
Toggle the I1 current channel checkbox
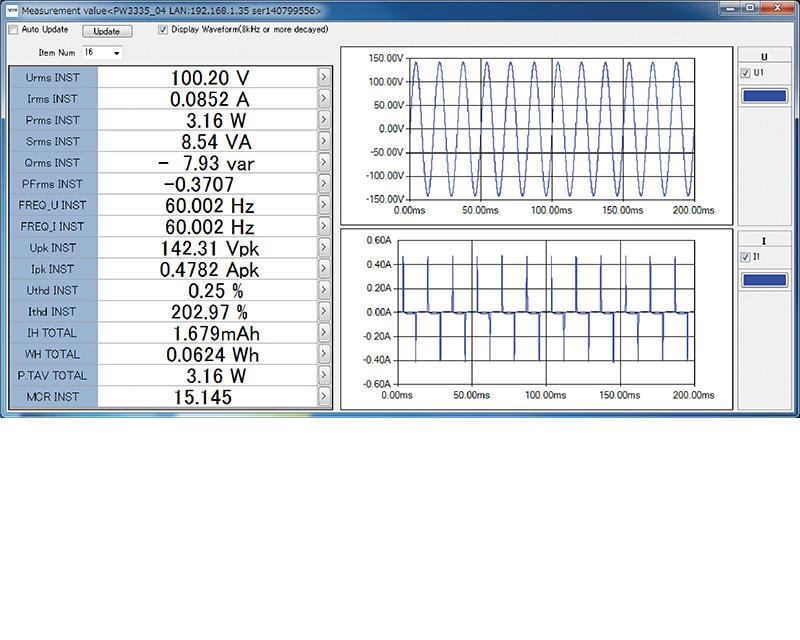tap(746, 257)
